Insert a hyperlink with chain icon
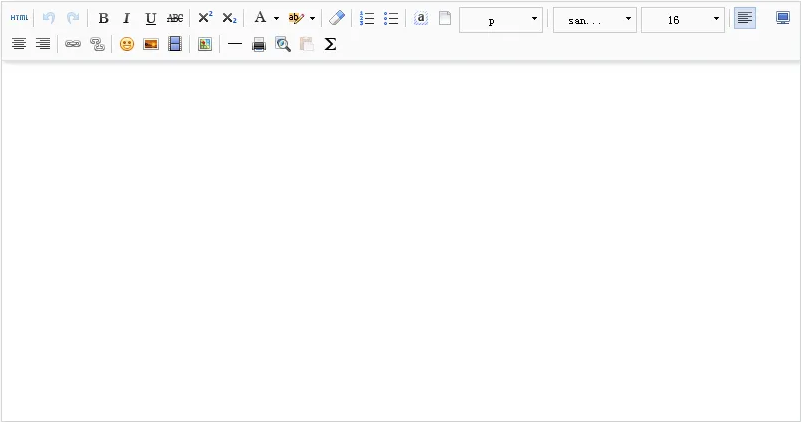 click(73, 44)
